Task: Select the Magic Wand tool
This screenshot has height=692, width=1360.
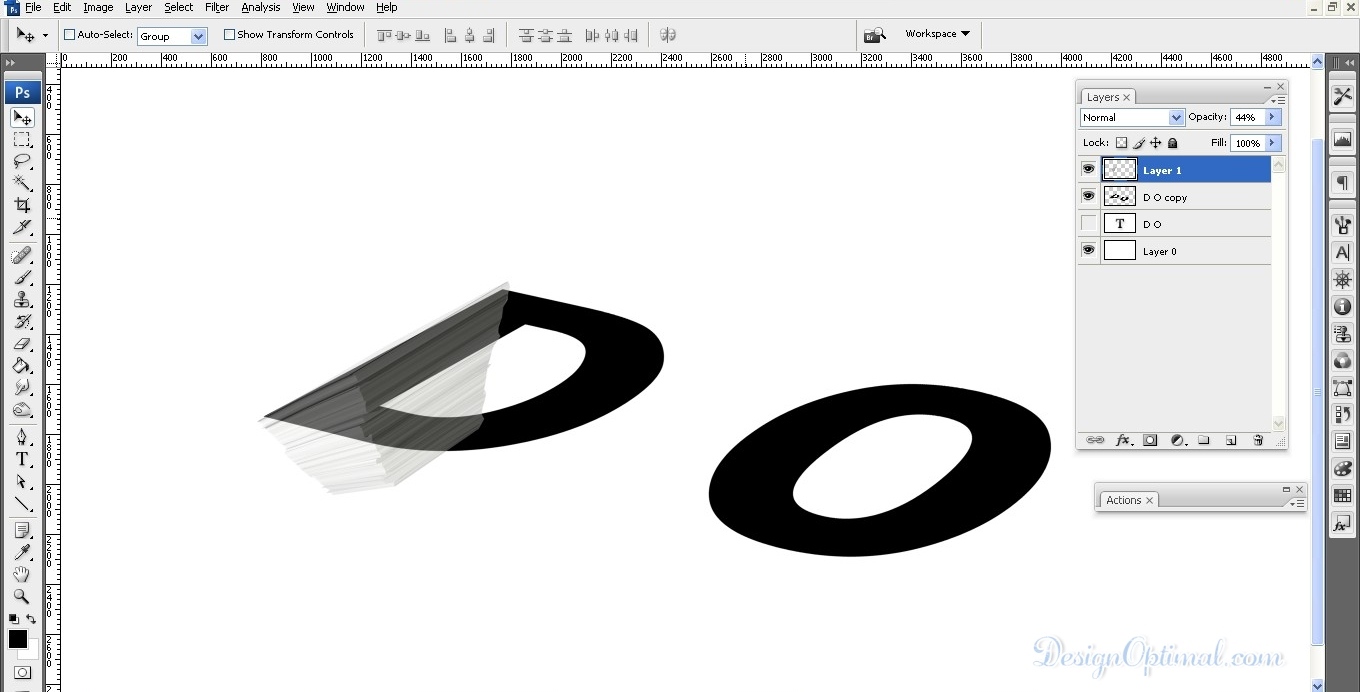Action: coord(22,183)
